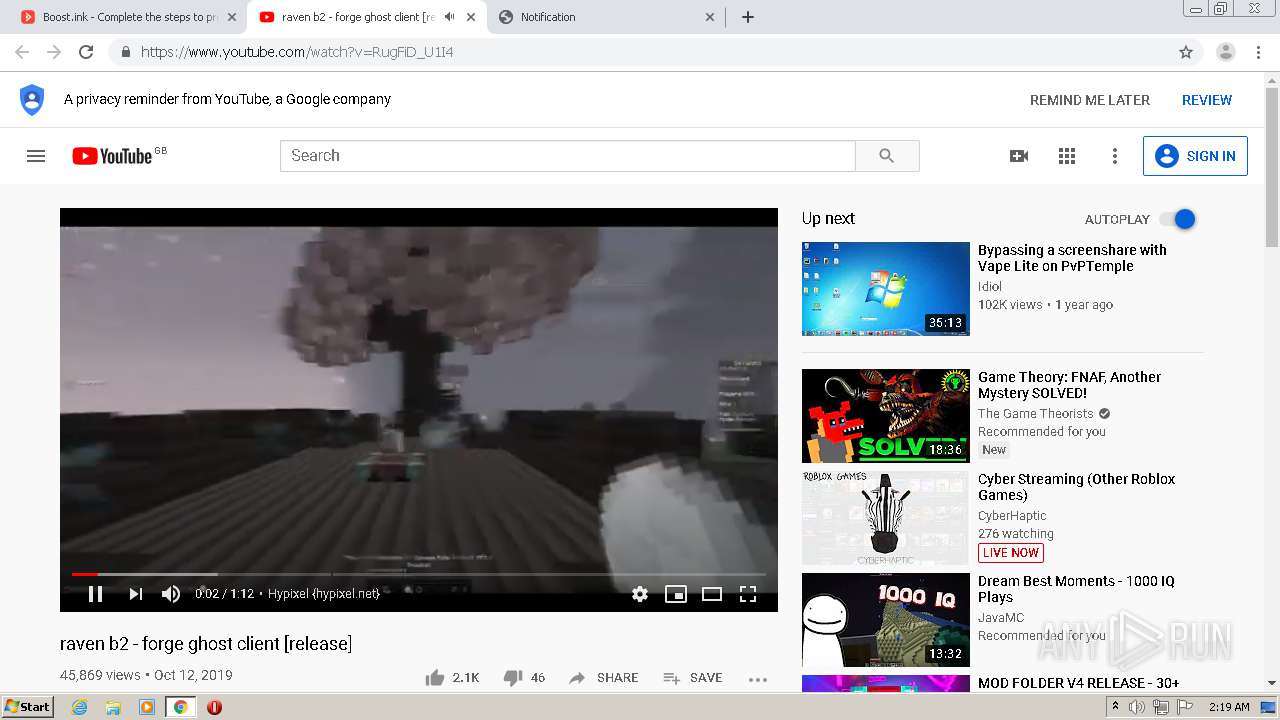Click the search magnifier button
The height and width of the screenshot is (720, 1280).
tap(887, 156)
